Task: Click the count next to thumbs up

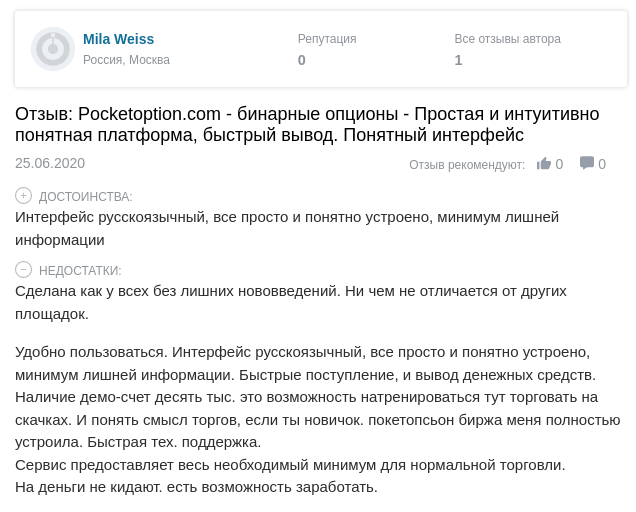Action: pos(559,164)
